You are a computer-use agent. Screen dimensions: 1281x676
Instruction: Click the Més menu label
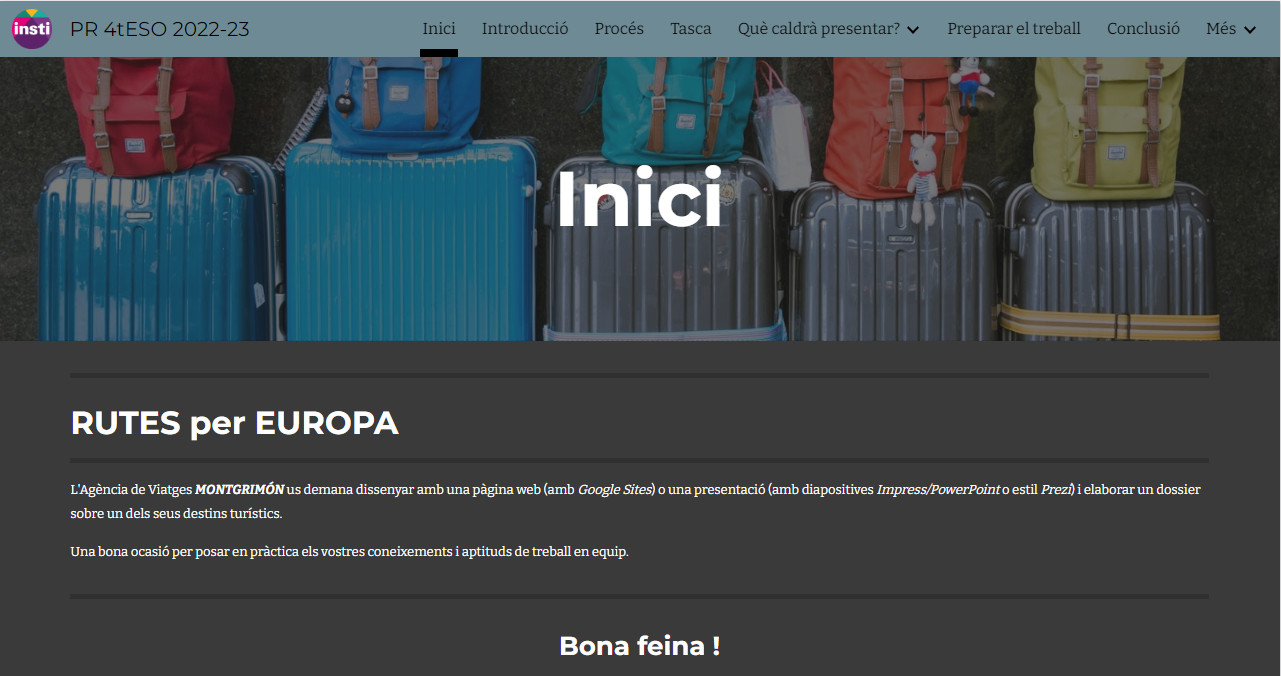point(1221,29)
